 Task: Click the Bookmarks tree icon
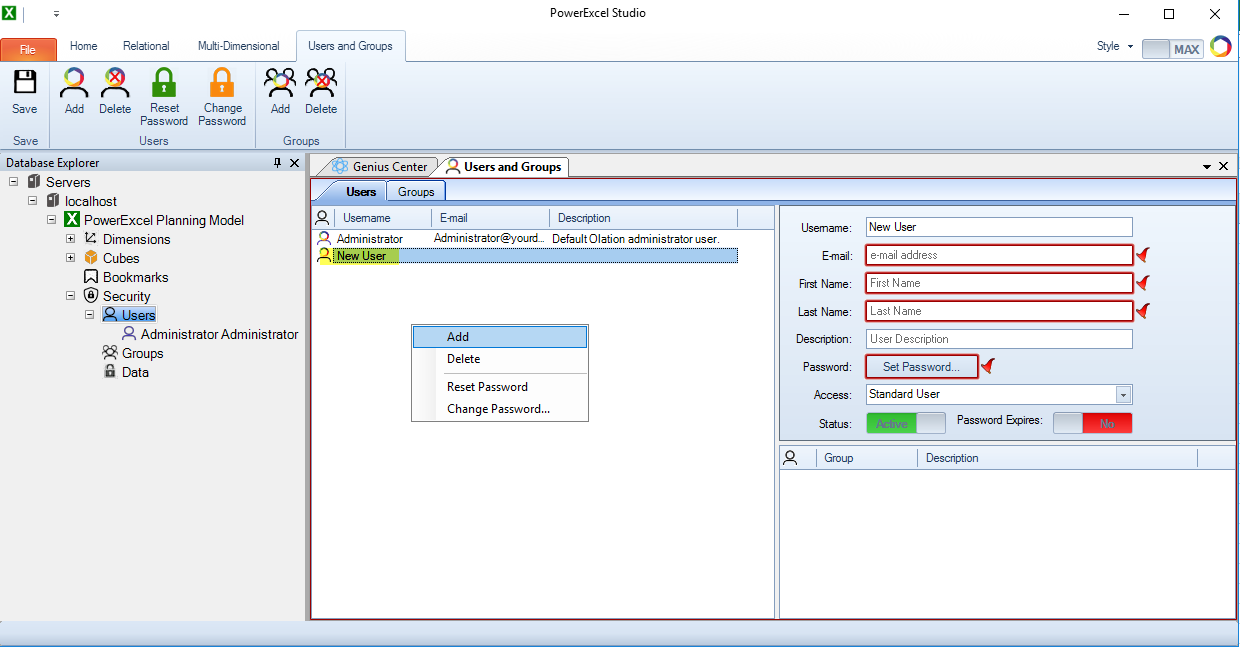pos(91,277)
